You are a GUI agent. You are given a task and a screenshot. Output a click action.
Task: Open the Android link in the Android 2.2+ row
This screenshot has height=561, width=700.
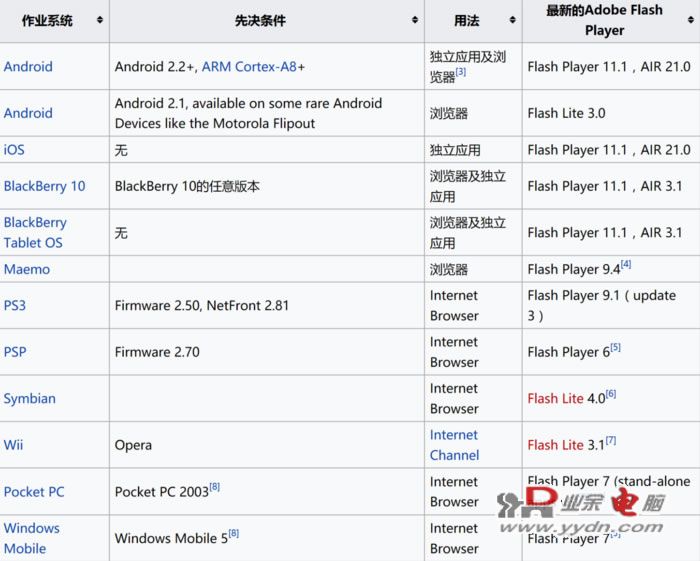(28, 66)
